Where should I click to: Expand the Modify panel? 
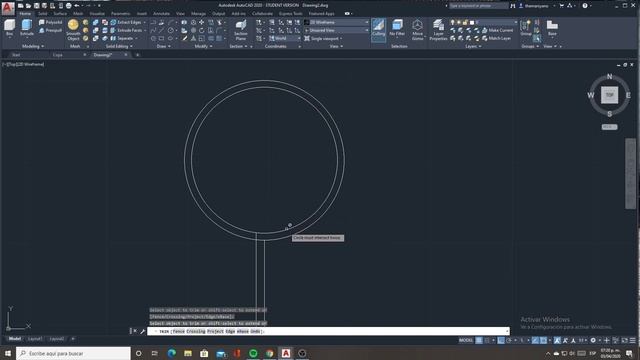tap(203, 47)
